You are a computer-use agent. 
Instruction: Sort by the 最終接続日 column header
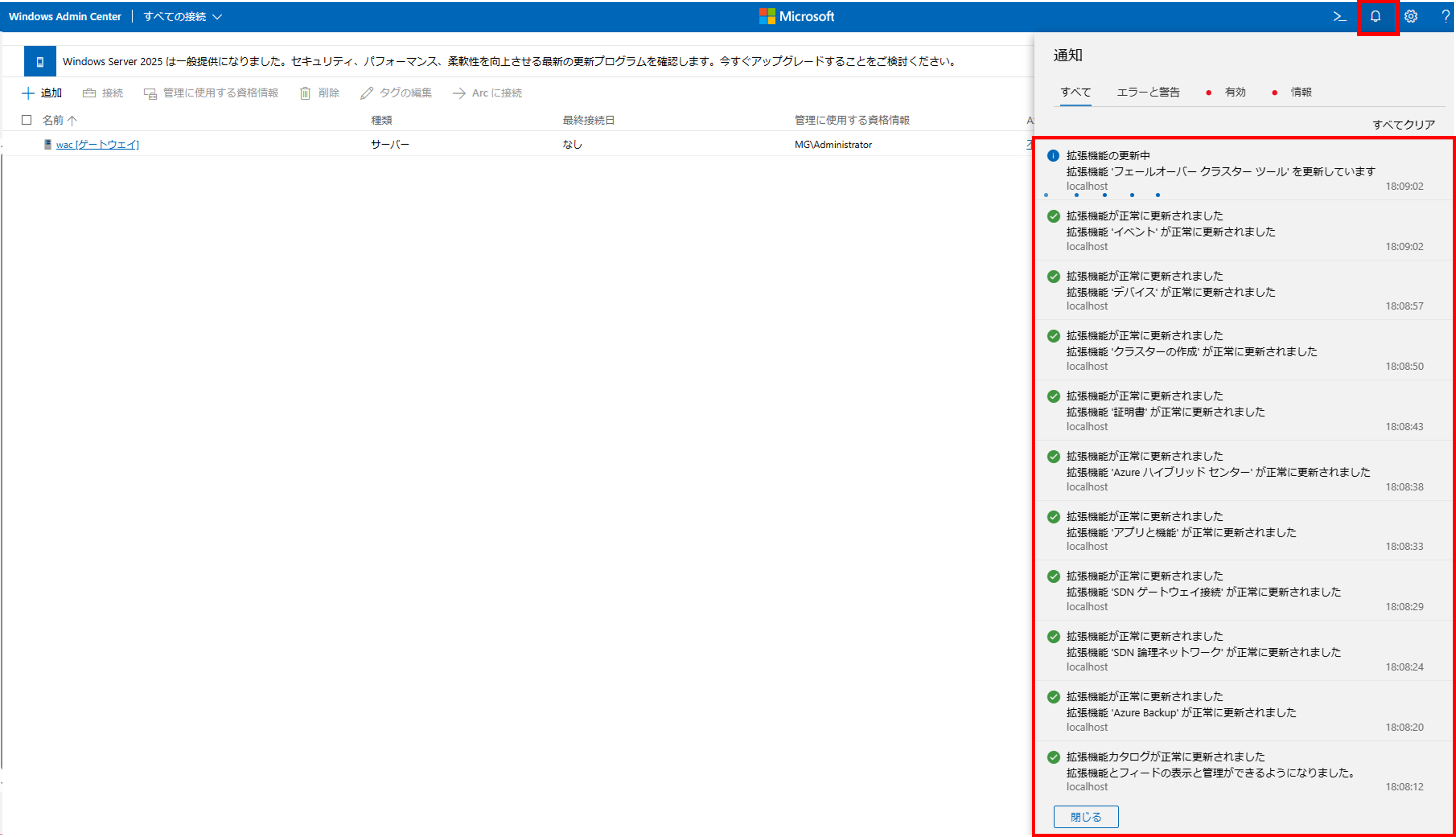pyautogui.click(x=588, y=120)
